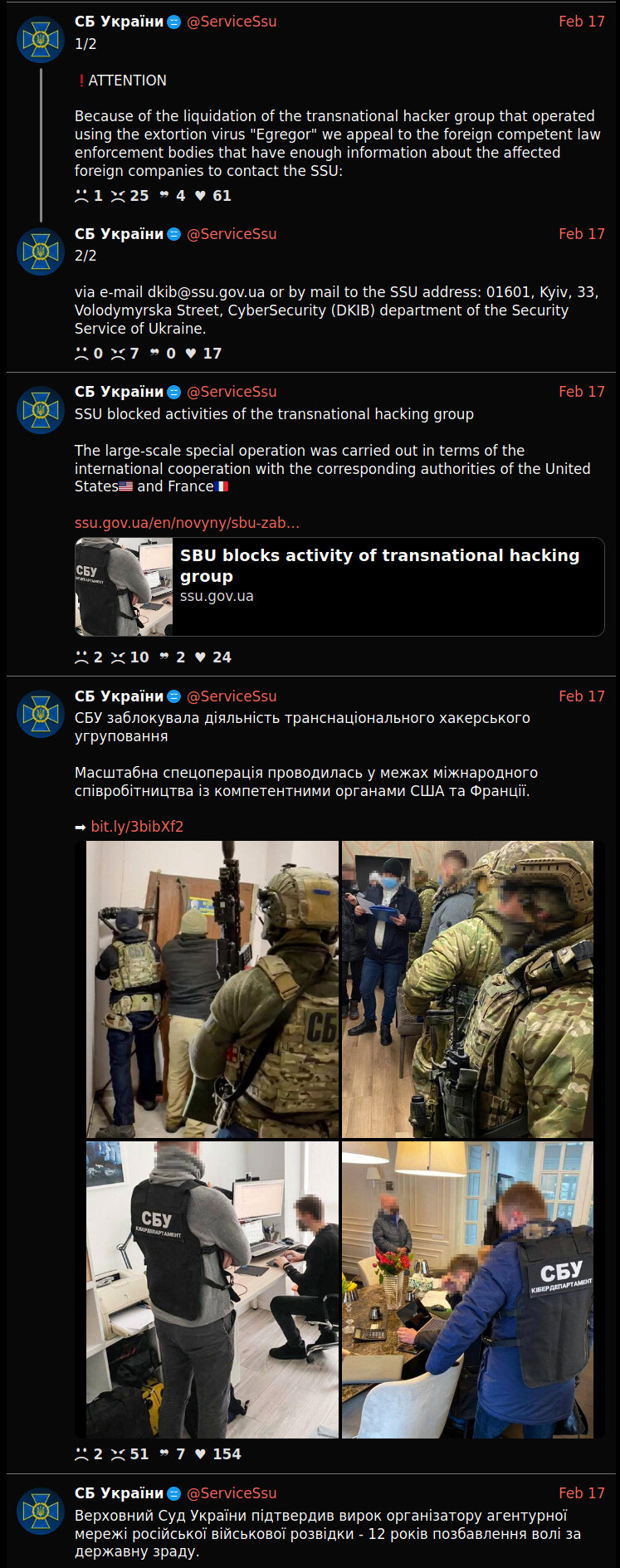
Task: Open the bit.ly/3bibXf2 short link
Action: click(137, 827)
